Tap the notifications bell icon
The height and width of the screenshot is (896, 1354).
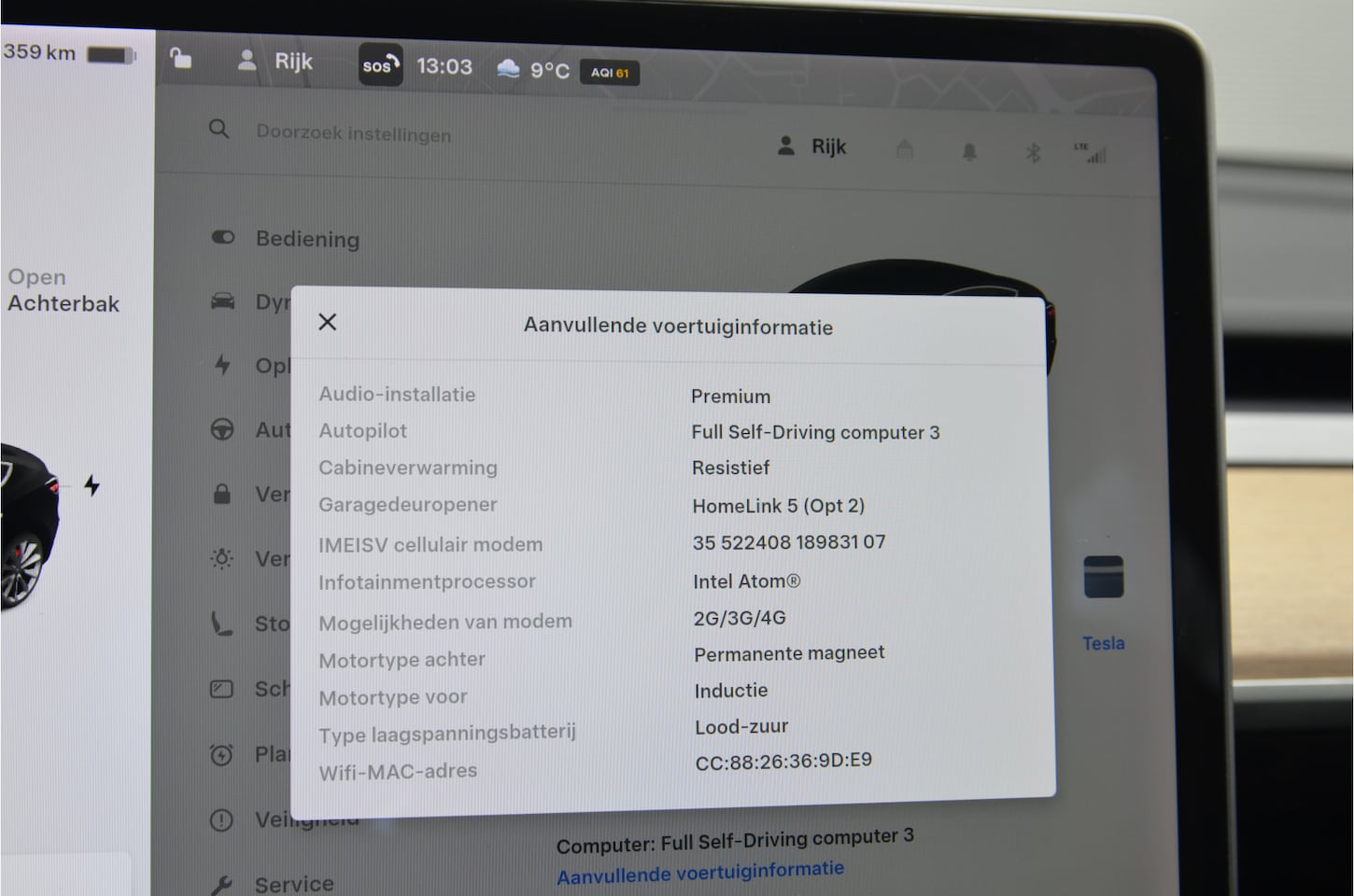point(969,152)
